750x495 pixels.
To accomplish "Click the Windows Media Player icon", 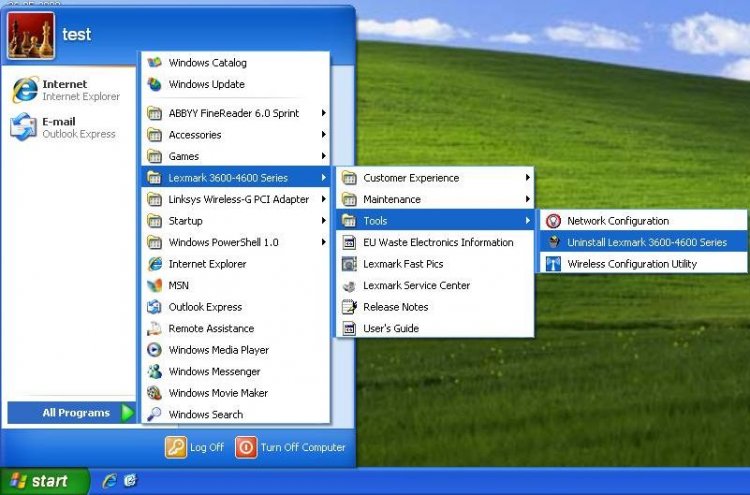I will [154, 350].
